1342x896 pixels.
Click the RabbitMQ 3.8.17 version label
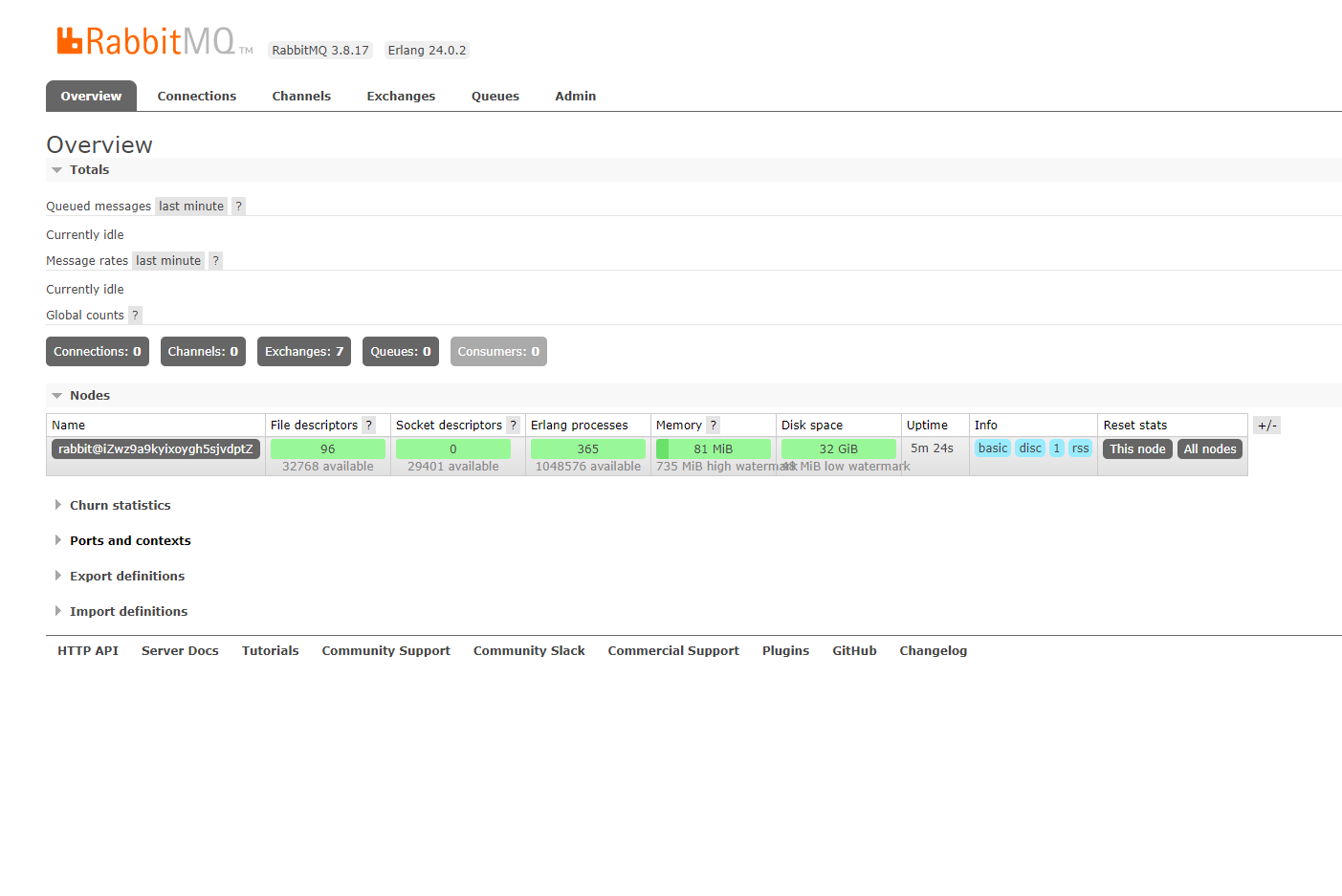[x=320, y=51]
